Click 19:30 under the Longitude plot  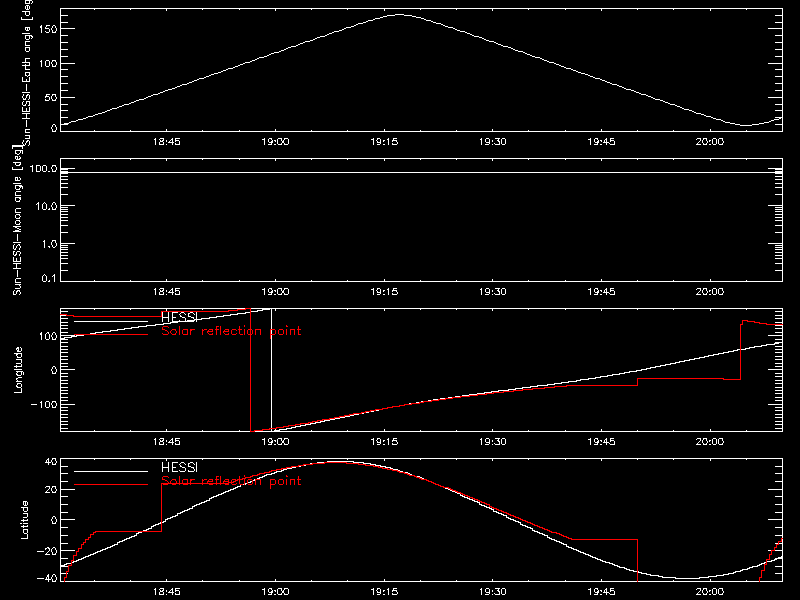click(x=492, y=442)
